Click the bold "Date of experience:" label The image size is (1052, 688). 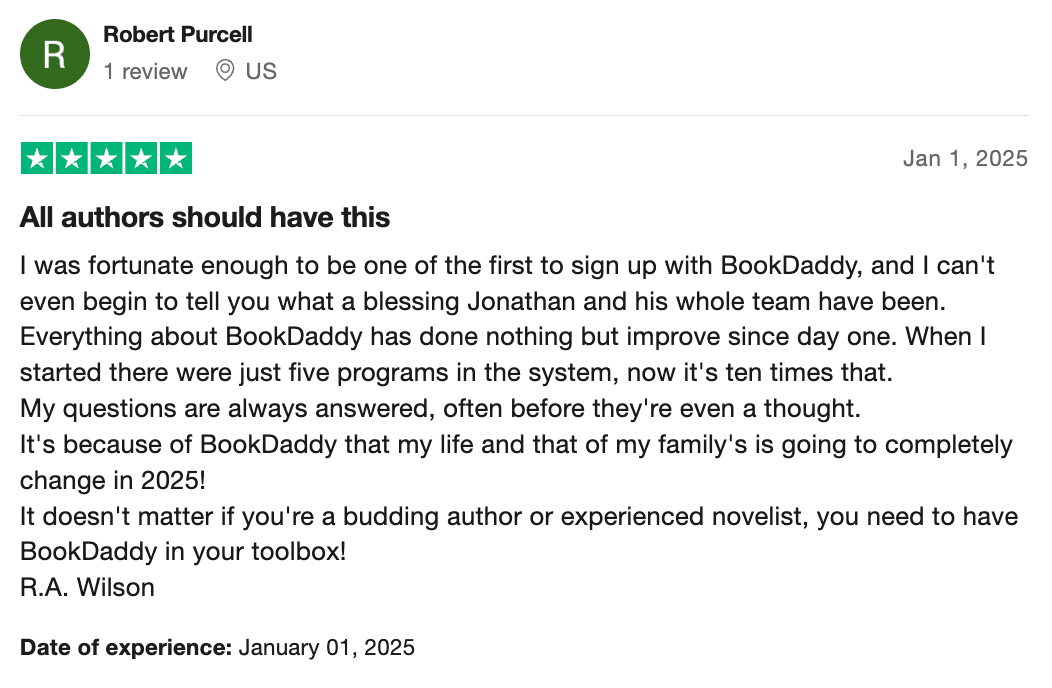(x=126, y=647)
